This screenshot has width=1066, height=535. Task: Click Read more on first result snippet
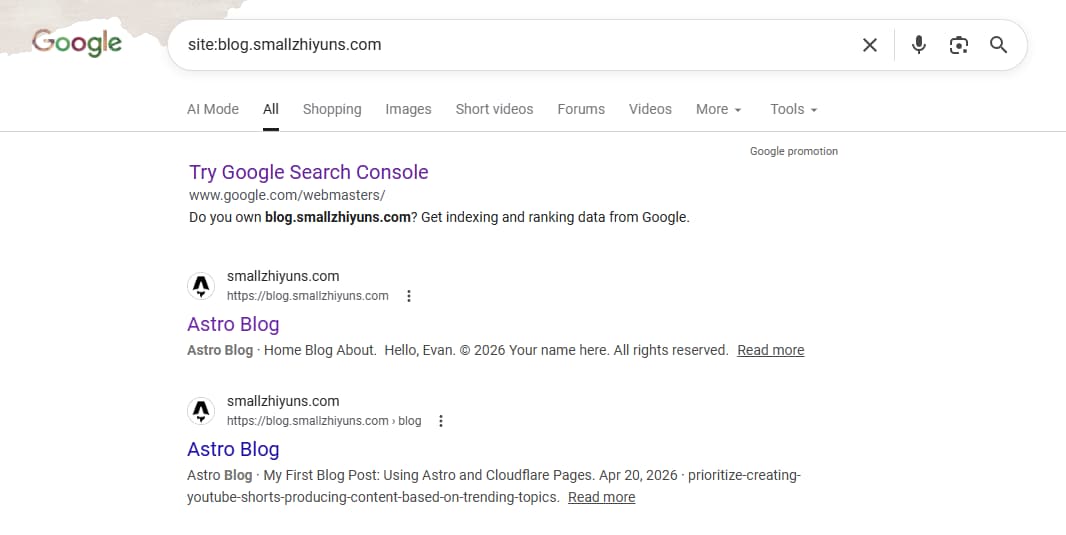[770, 350]
